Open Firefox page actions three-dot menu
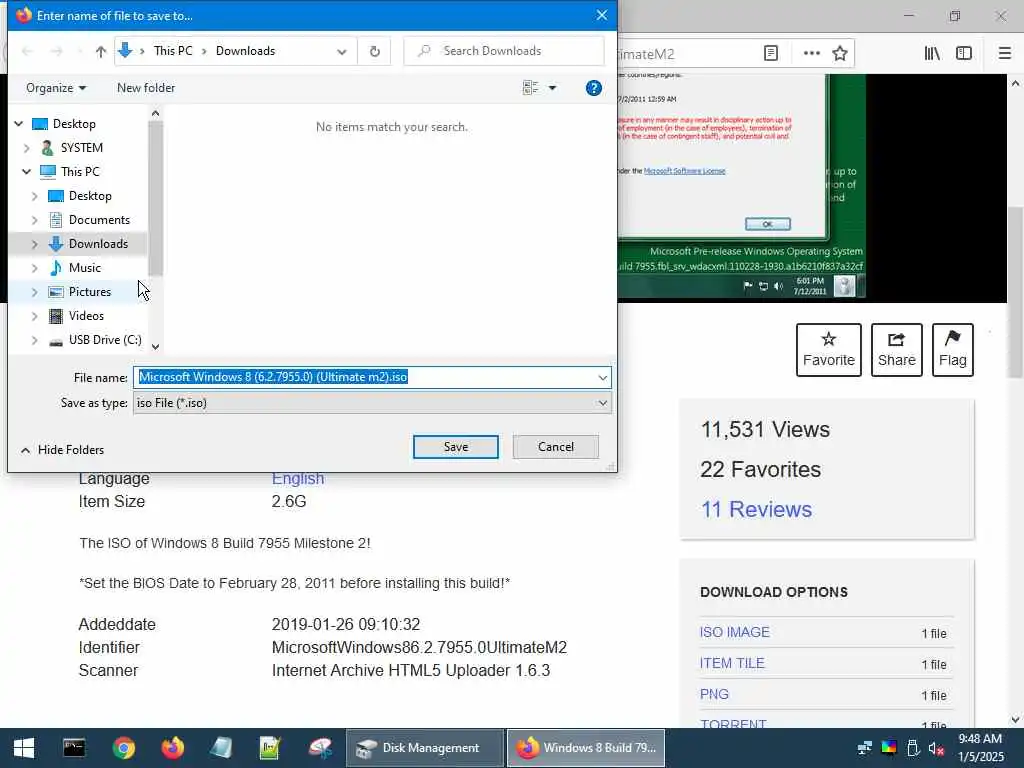This screenshot has width=1024, height=768. point(812,54)
